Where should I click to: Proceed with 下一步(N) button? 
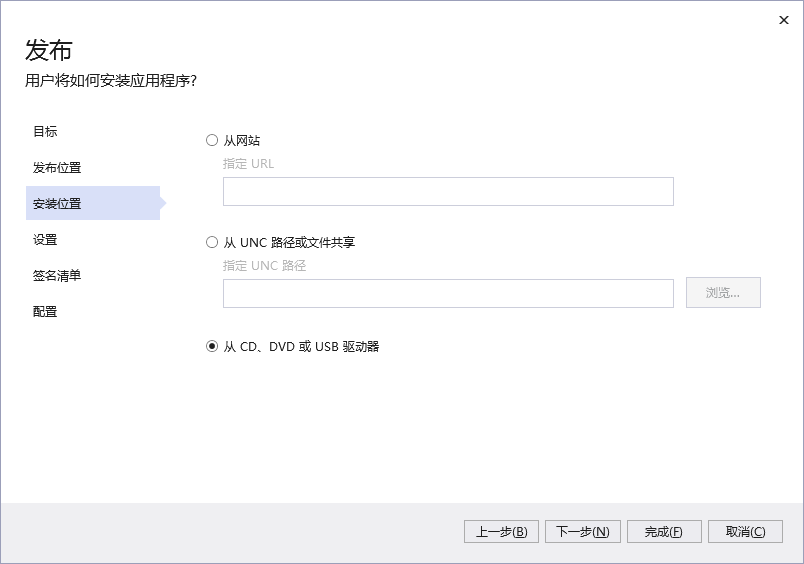click(x=583, y=532)
